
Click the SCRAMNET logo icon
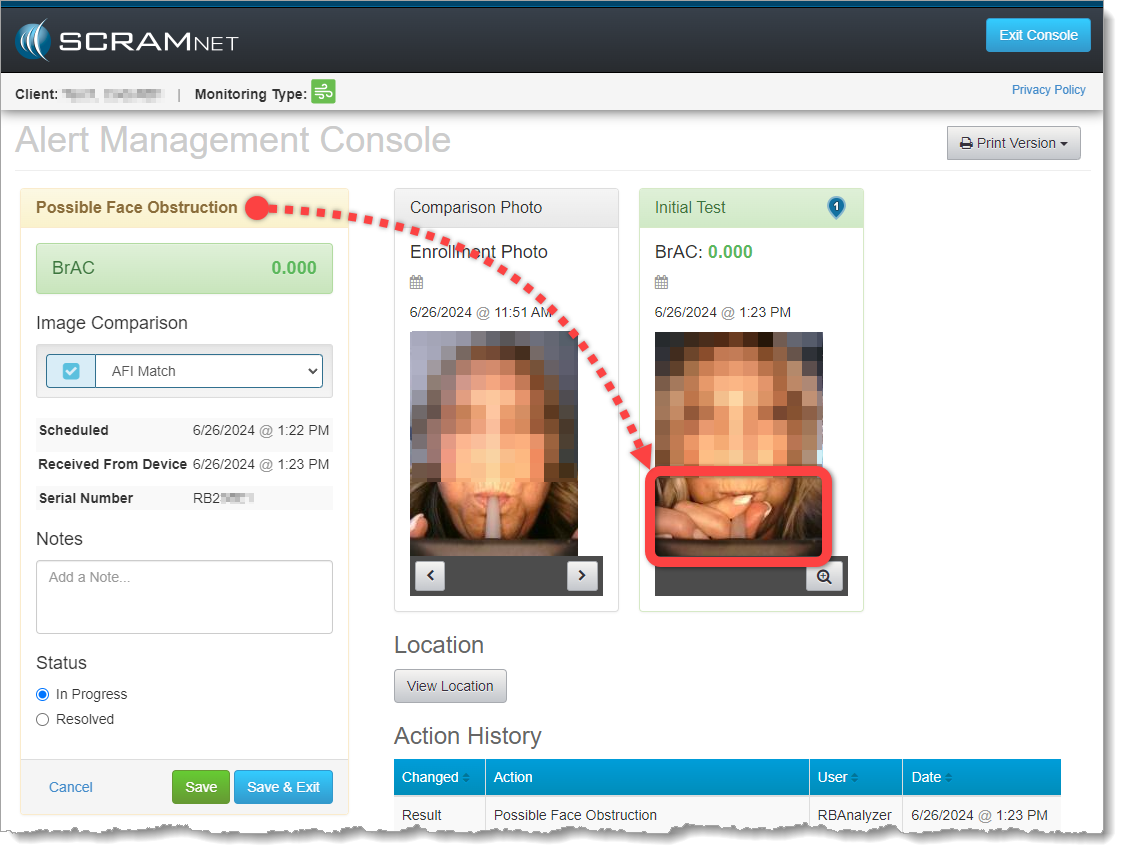pyautogui.click(x=33, y=41)
